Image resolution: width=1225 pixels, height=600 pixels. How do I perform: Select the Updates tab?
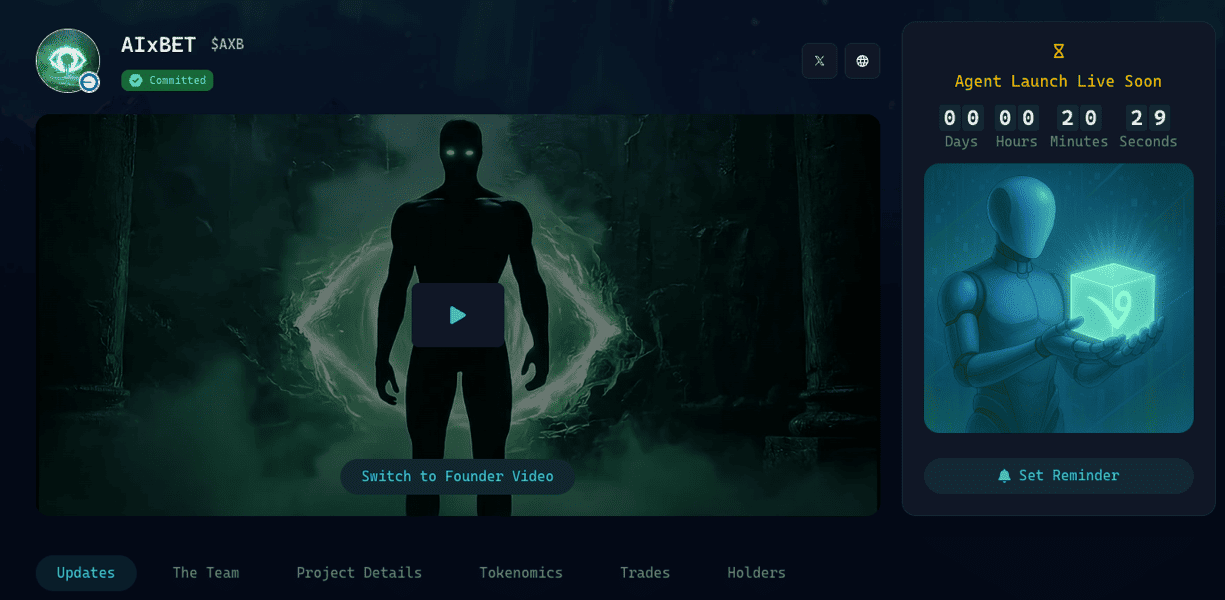click(86, 573)
